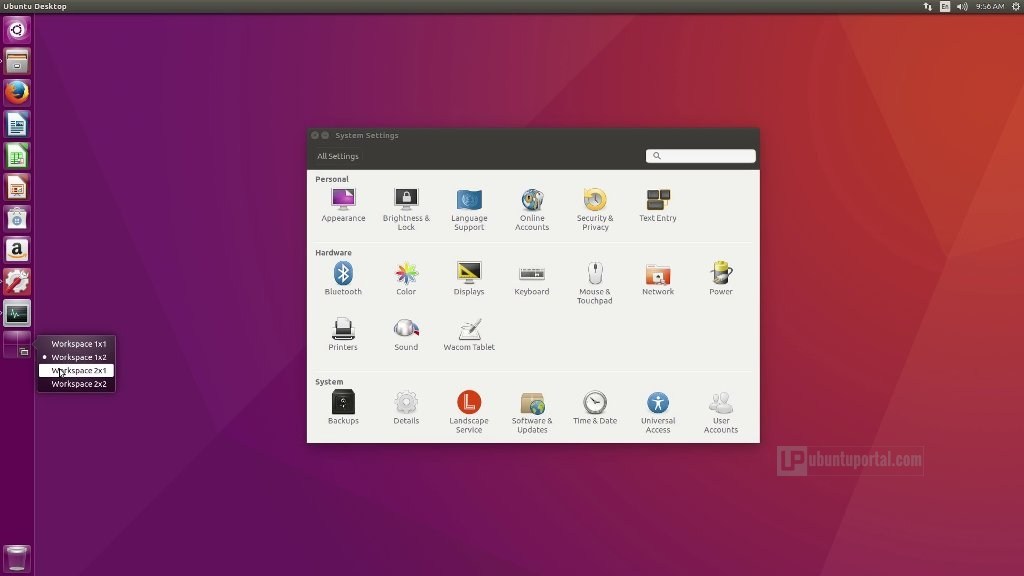1024x576 pixels.
Task: Open Details panel
Action: [x=406, y=408]
